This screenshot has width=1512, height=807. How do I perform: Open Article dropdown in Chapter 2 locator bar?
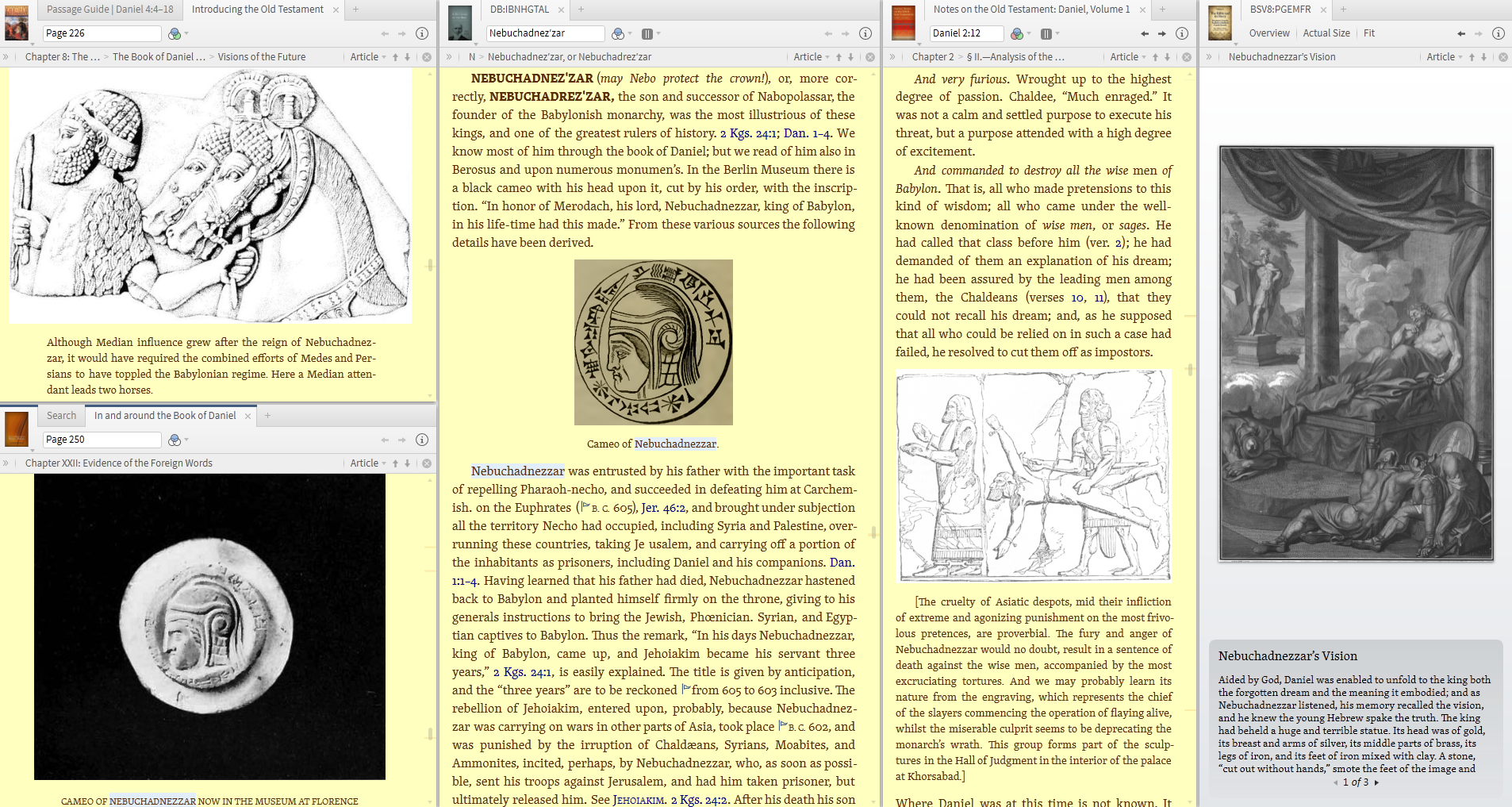click(1128, 57)
